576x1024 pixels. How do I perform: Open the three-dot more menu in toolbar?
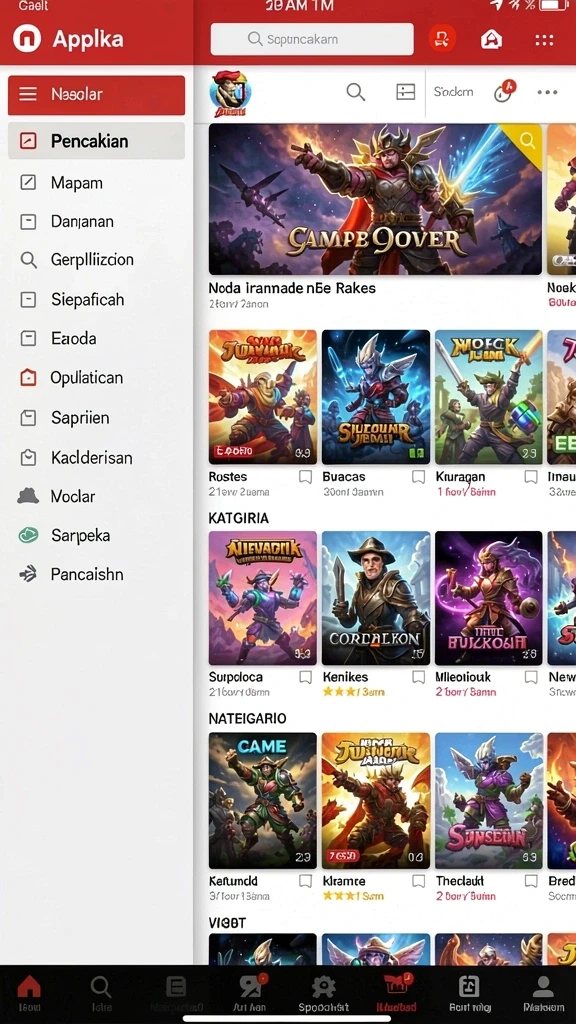547,92
